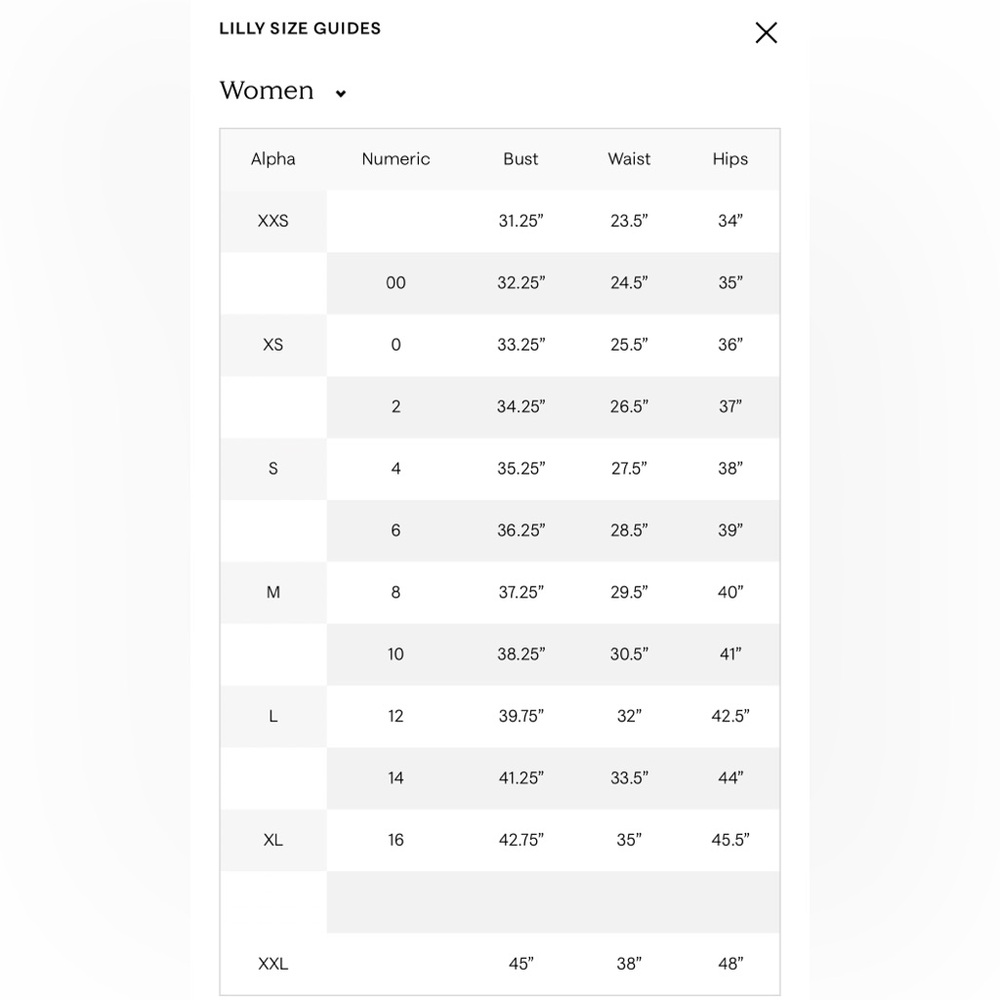The image size is (1000, 1000).
Task: Select the Bust column header
Action: pos(520,159)
